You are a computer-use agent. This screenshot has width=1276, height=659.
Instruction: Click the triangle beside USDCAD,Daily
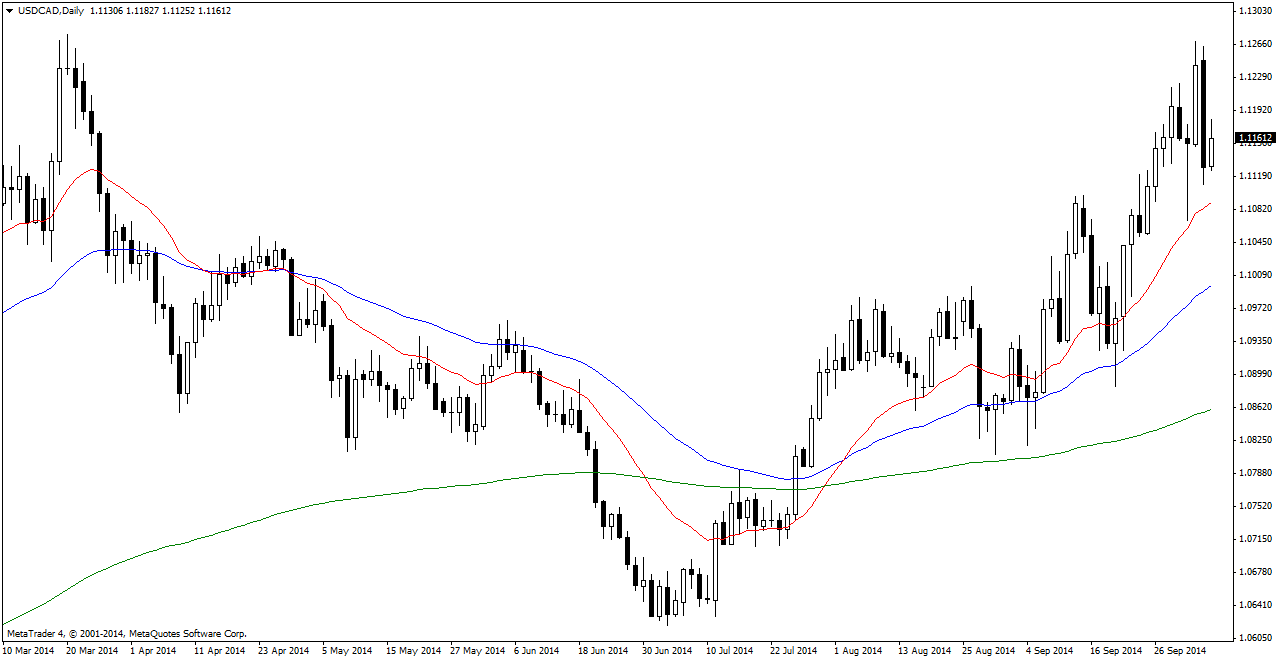click(x=9, y=10)
